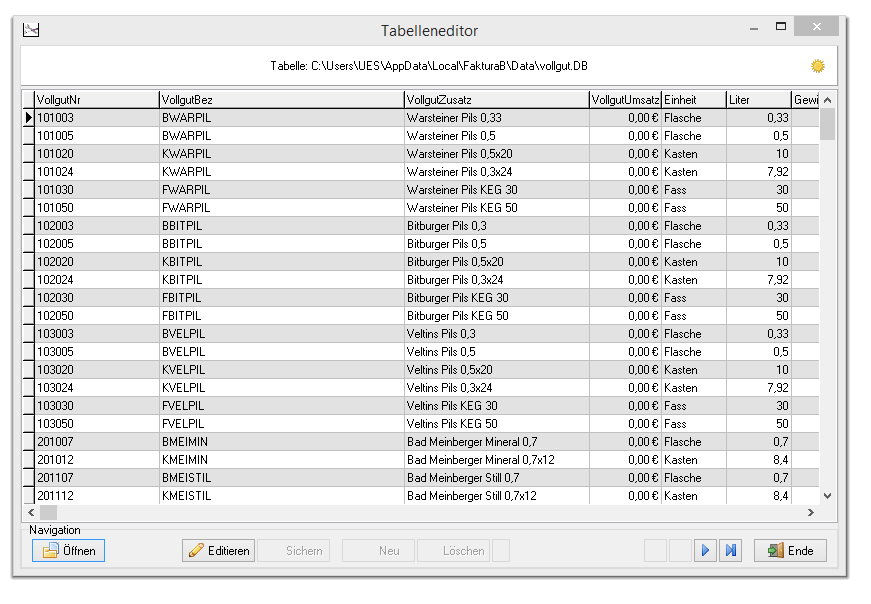This screenshot has width=871, height=604.
Task: Select cell 'Bad Meinberger Still 0,7'
Action: (x=497, y=478)
